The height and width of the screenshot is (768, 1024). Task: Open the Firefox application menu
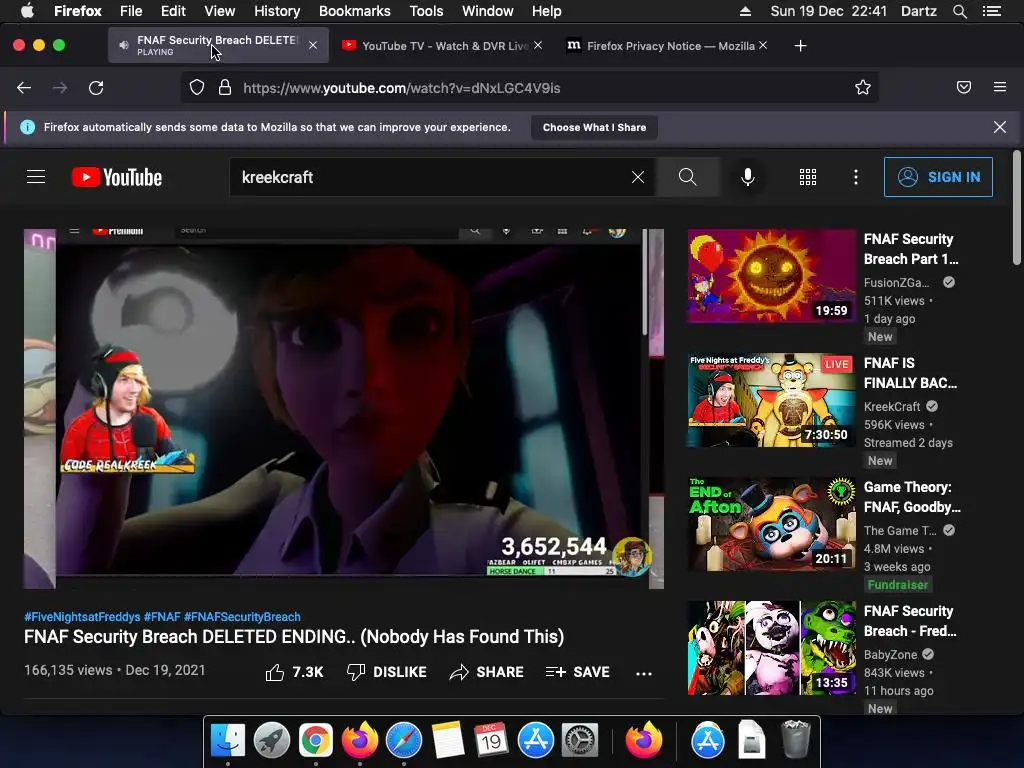(1000, 87)
